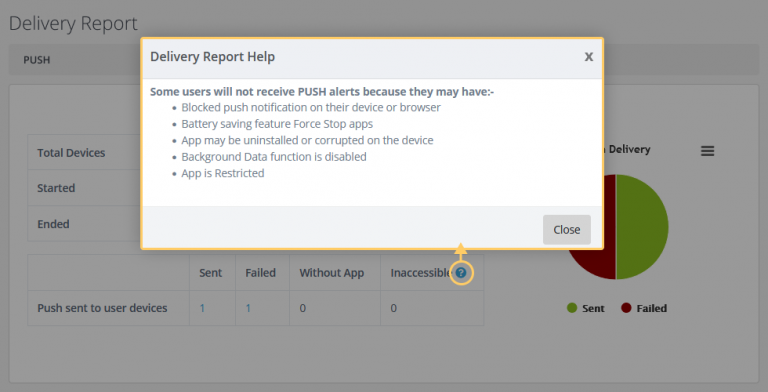Dismiss the help dialog with the X icon
This screenshot has height=392, width=768.
coord(589,57)
